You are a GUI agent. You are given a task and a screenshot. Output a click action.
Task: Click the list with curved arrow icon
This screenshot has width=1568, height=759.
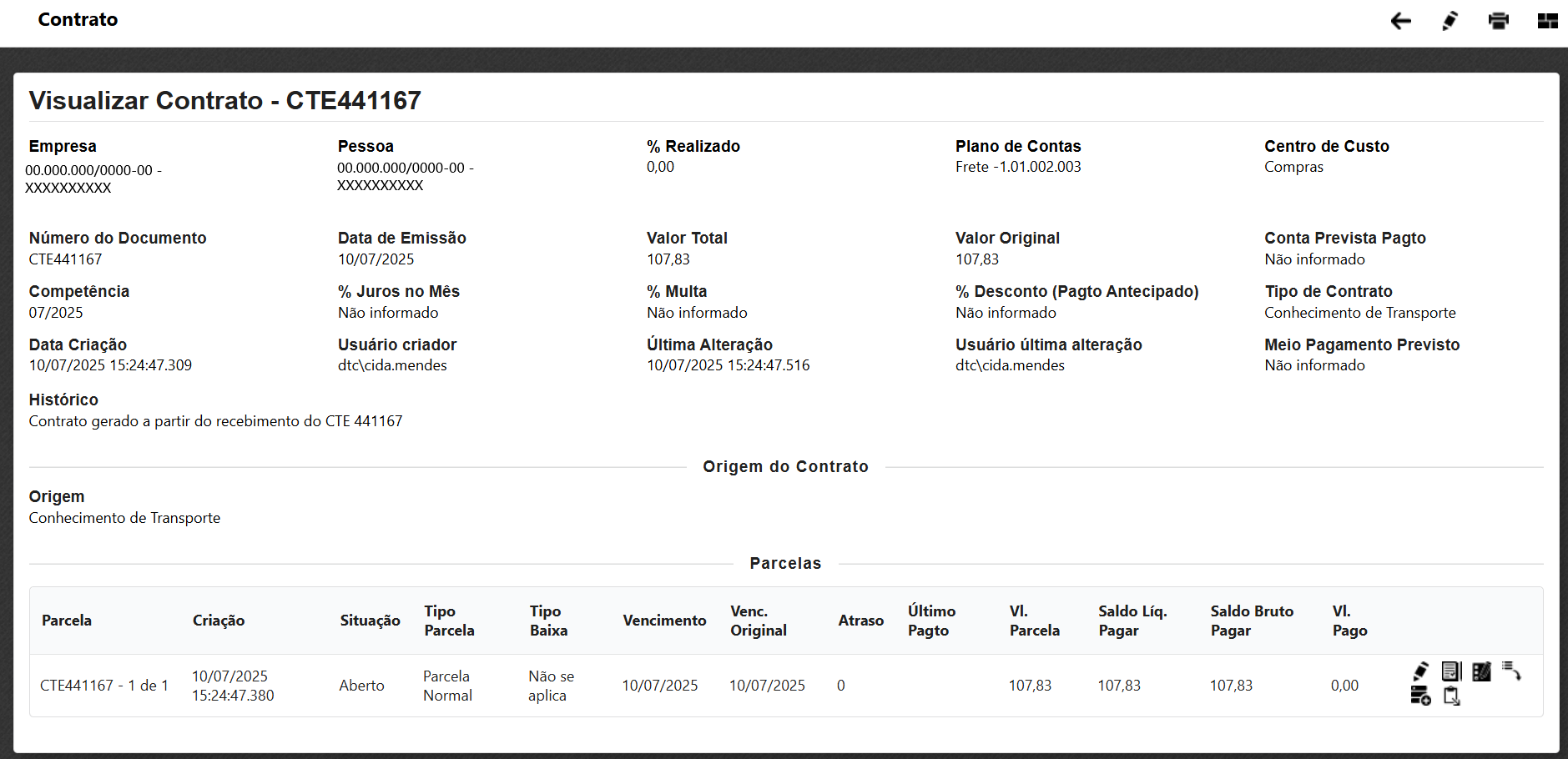[x=1511, y=671]
